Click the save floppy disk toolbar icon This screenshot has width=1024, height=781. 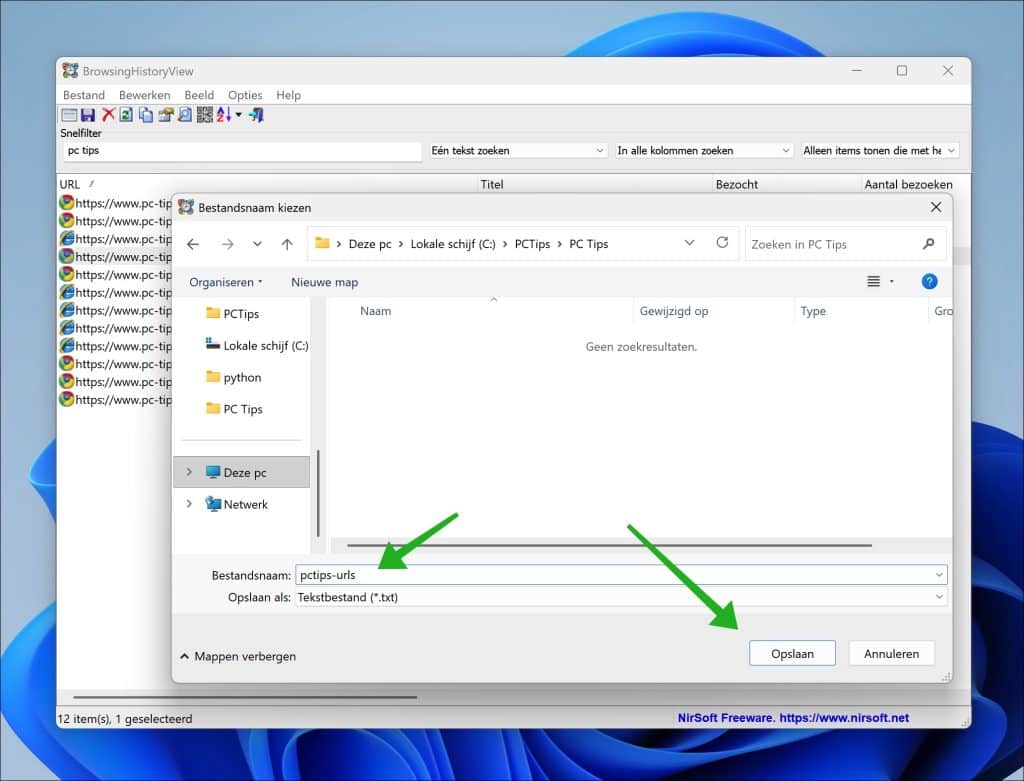[x=88, y=116]
